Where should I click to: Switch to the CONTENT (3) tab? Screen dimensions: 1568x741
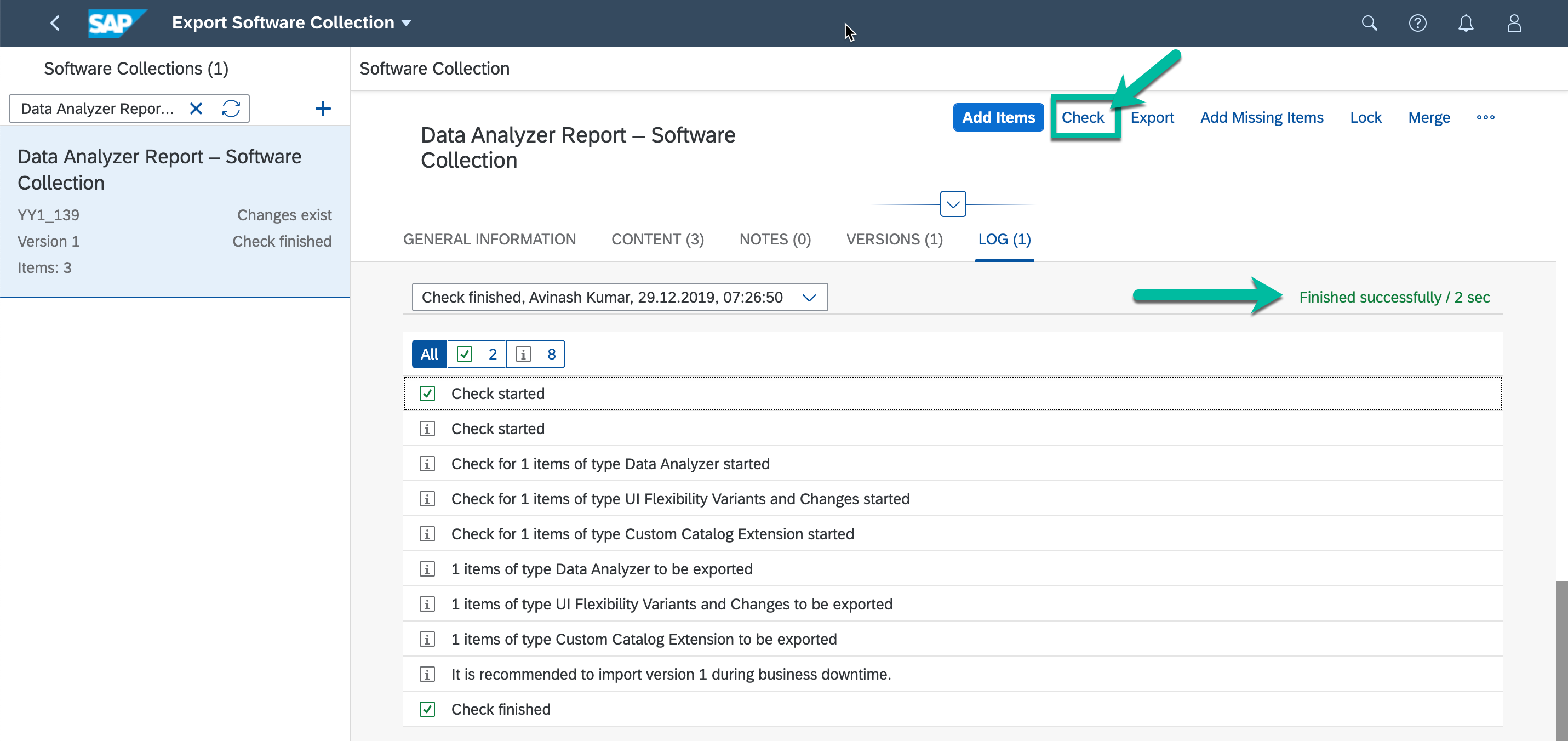pyautogui.click(x=657, y=240)
